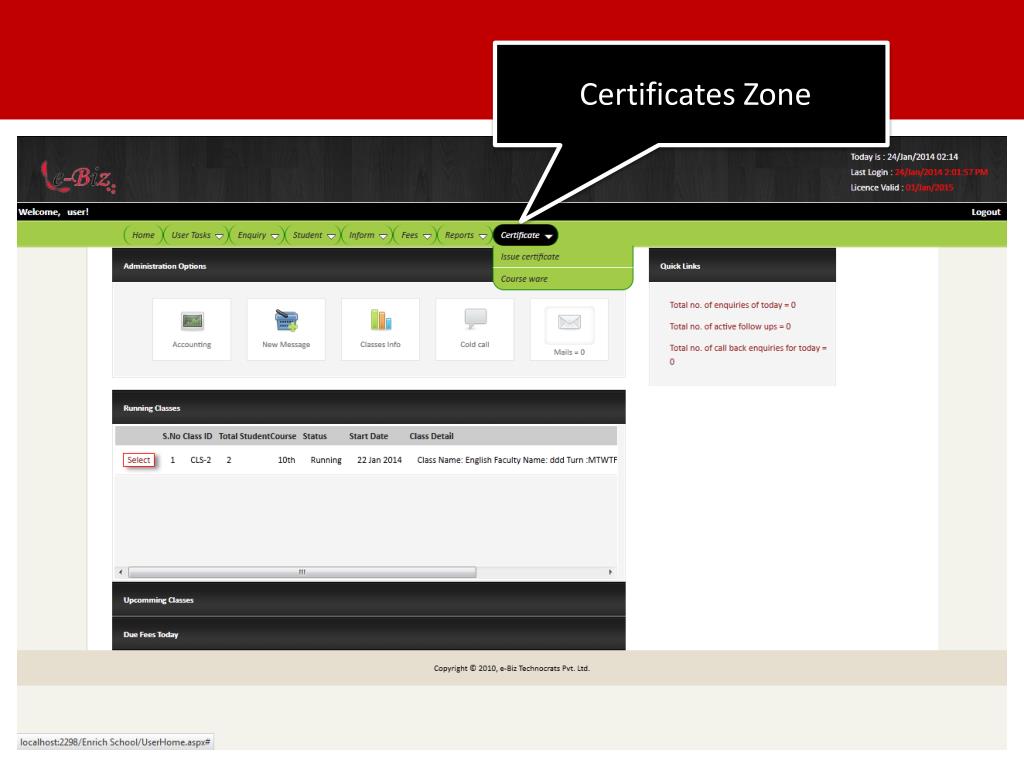1024x768 pixels.
Task: Open Classes Info books icon
Action: pyautogui.click(x=381, y=319)
